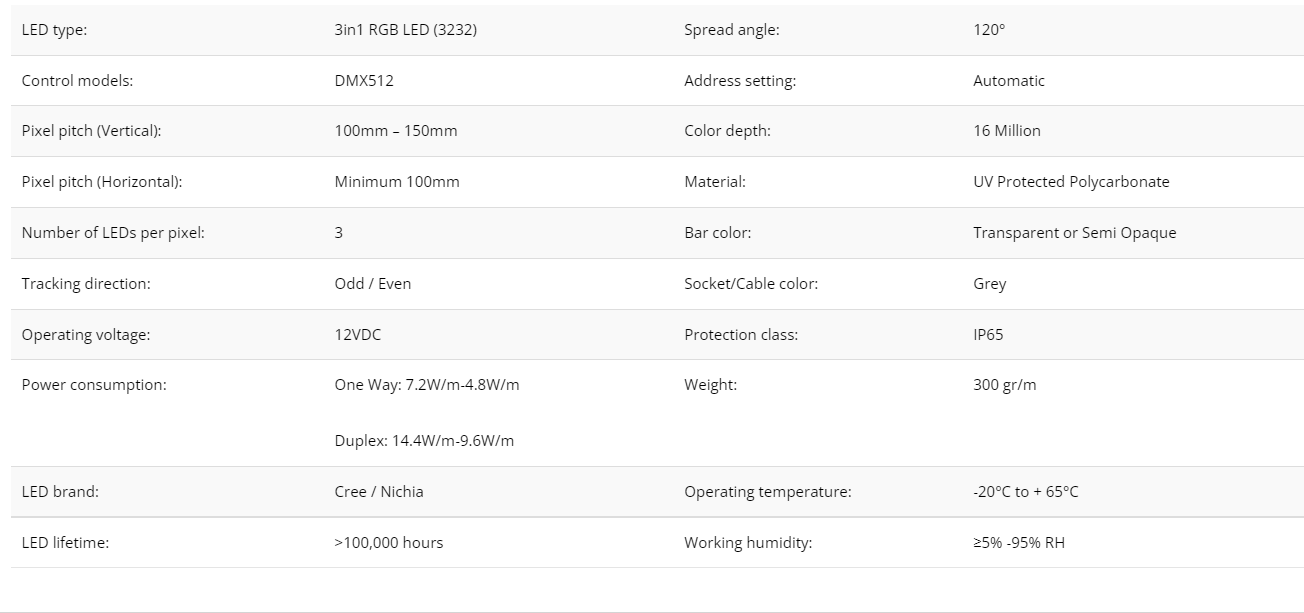This screenshot has height=613, width=1304.
Task: Click the 'Transparent or Semi Opaque' value
Action: [x=1075, y=233]
